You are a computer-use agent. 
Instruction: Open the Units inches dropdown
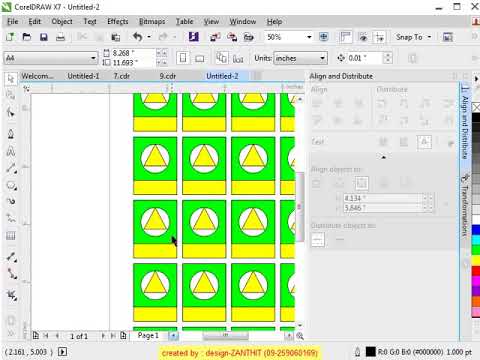click(x=322, y=58)
